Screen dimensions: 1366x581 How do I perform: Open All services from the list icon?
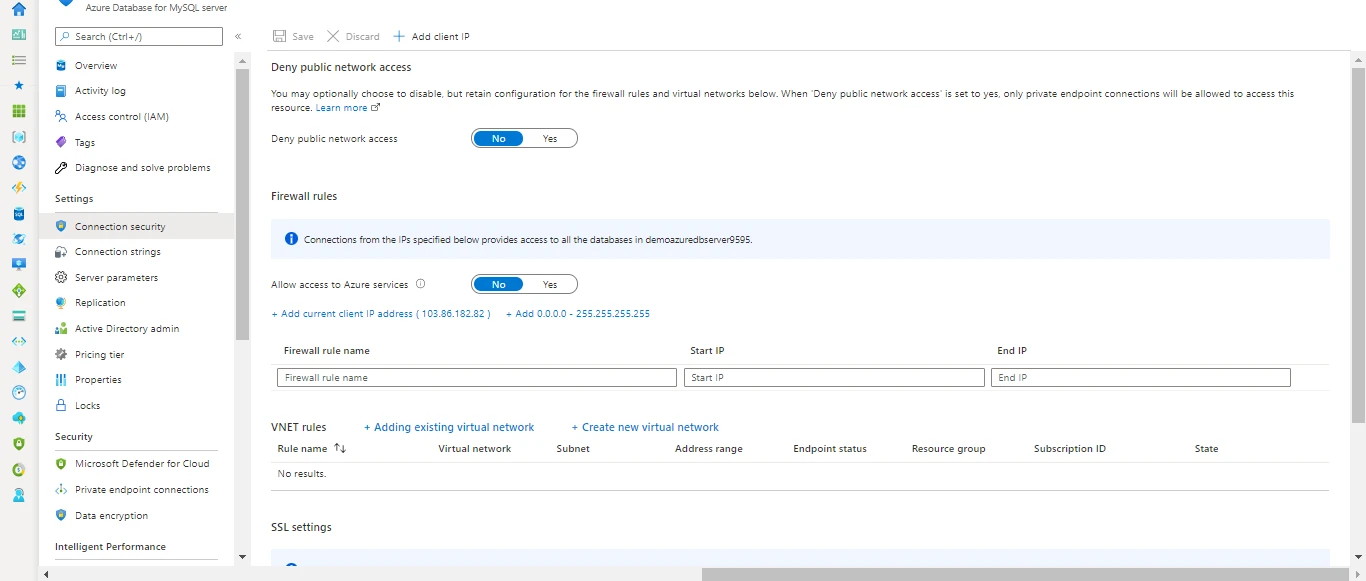[x=17, y=60]
